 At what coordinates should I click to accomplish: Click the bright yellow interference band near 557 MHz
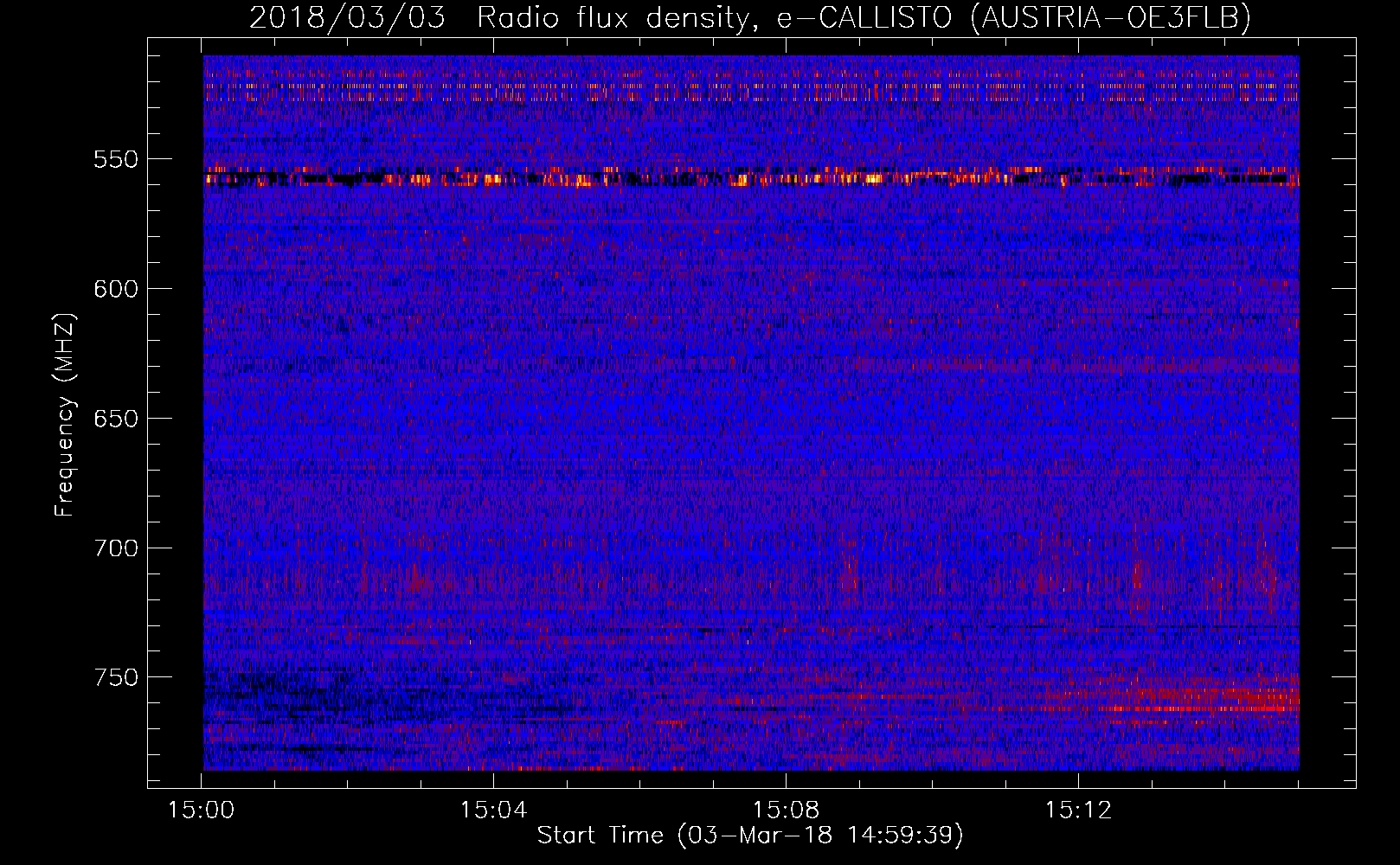click(x=751, y=178)
